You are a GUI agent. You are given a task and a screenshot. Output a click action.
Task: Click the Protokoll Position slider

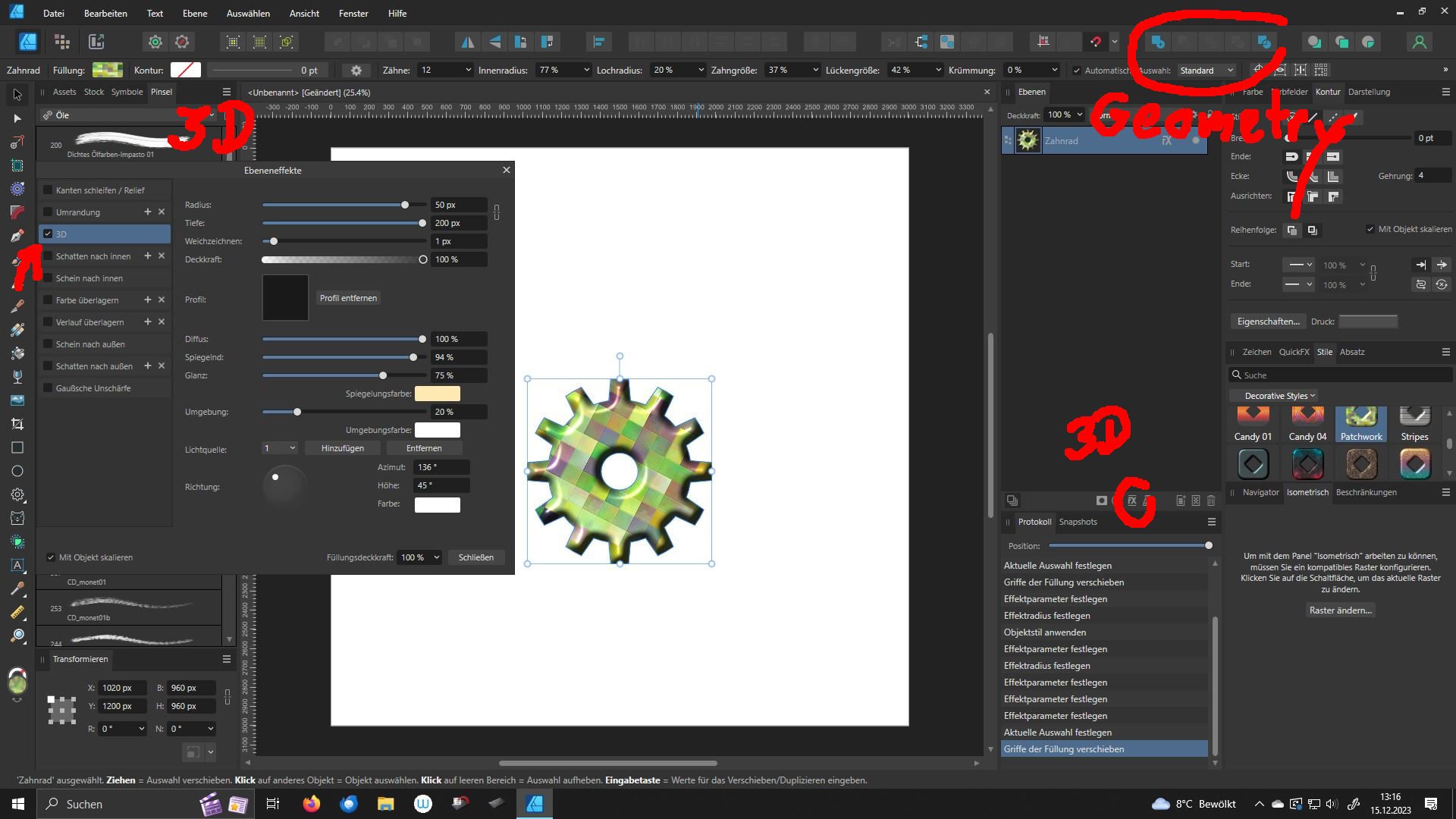click(1130, 546)
